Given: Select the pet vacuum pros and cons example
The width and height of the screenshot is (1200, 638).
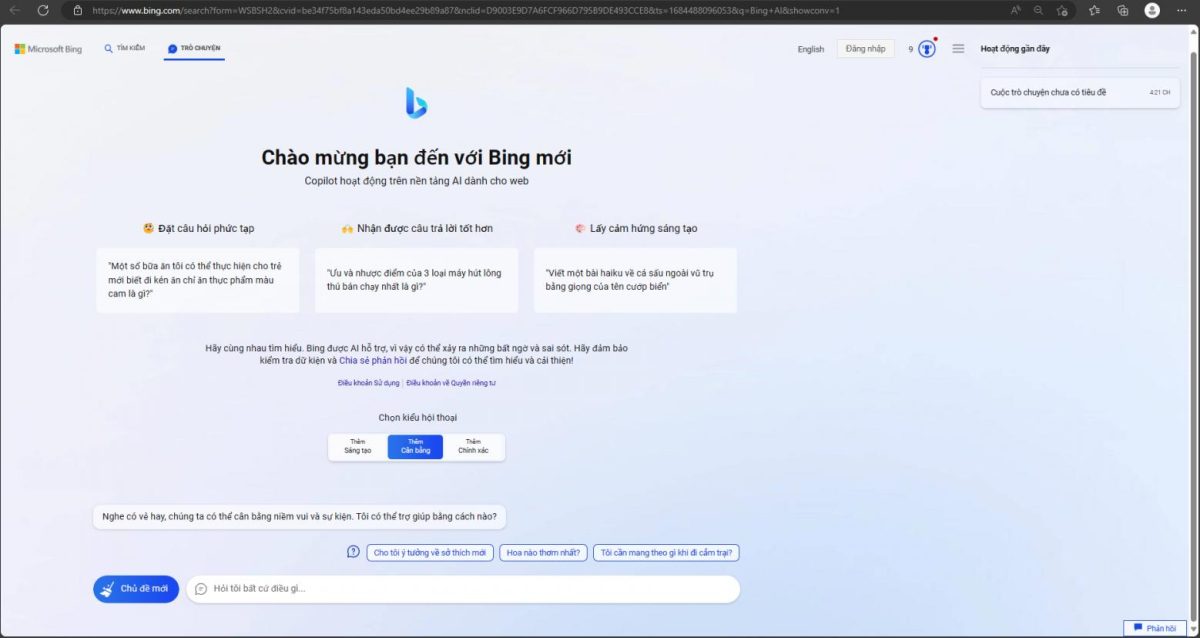Looking at the screenshot, I should click(x=416, y=281).
